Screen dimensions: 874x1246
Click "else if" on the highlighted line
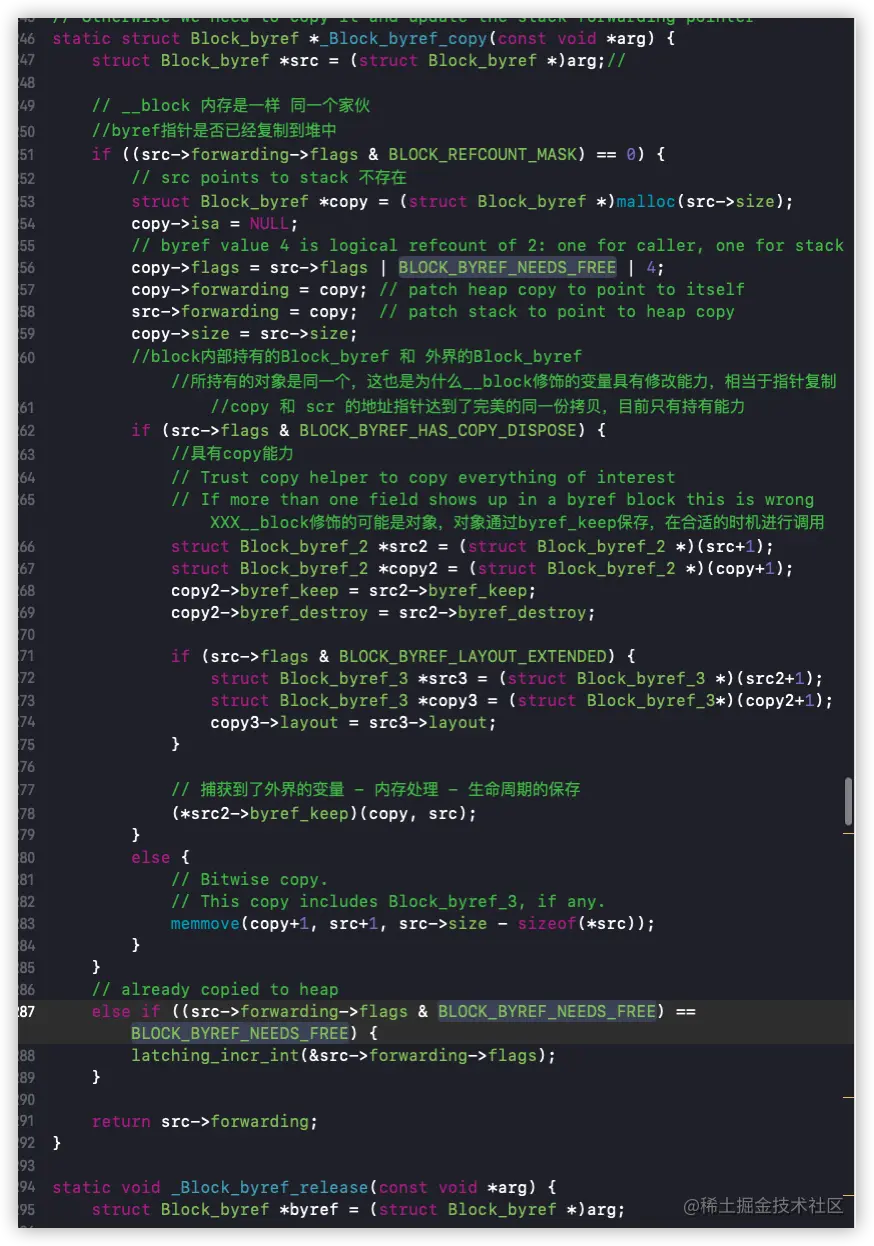(126, 1011)
